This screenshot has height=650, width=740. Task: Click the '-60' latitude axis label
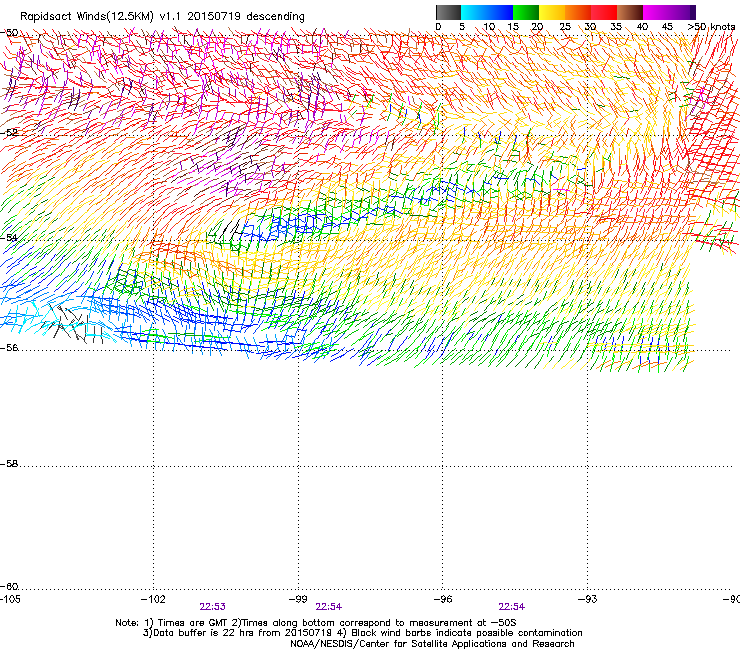coord(9,587)
